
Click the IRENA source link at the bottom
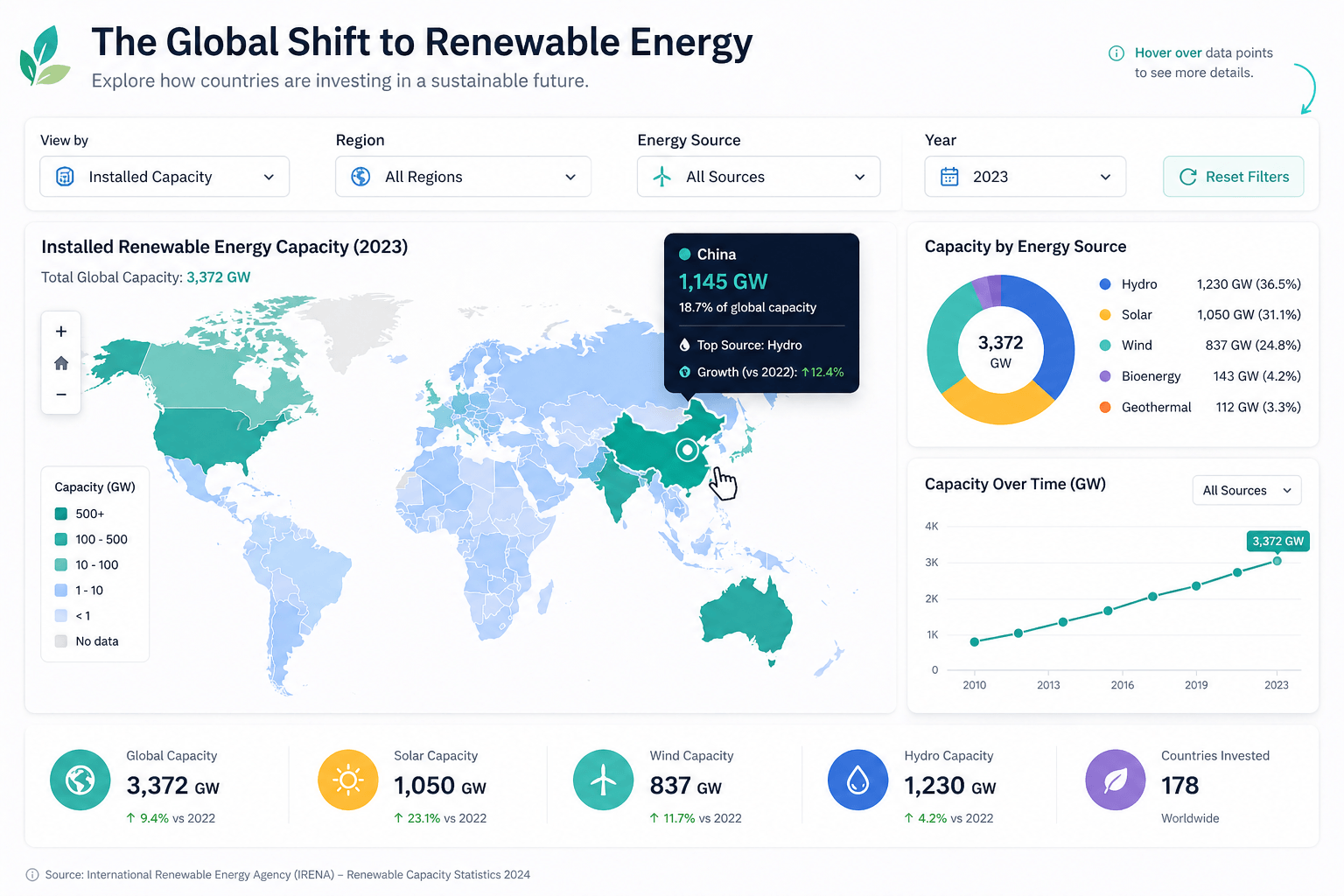pyautogui.click(x=288, y=874)
